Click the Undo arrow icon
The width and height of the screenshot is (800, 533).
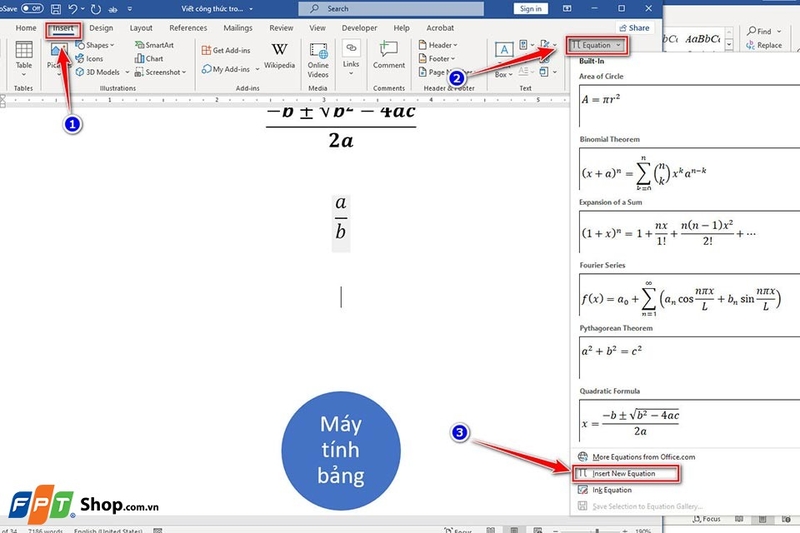tap(73, 9)
